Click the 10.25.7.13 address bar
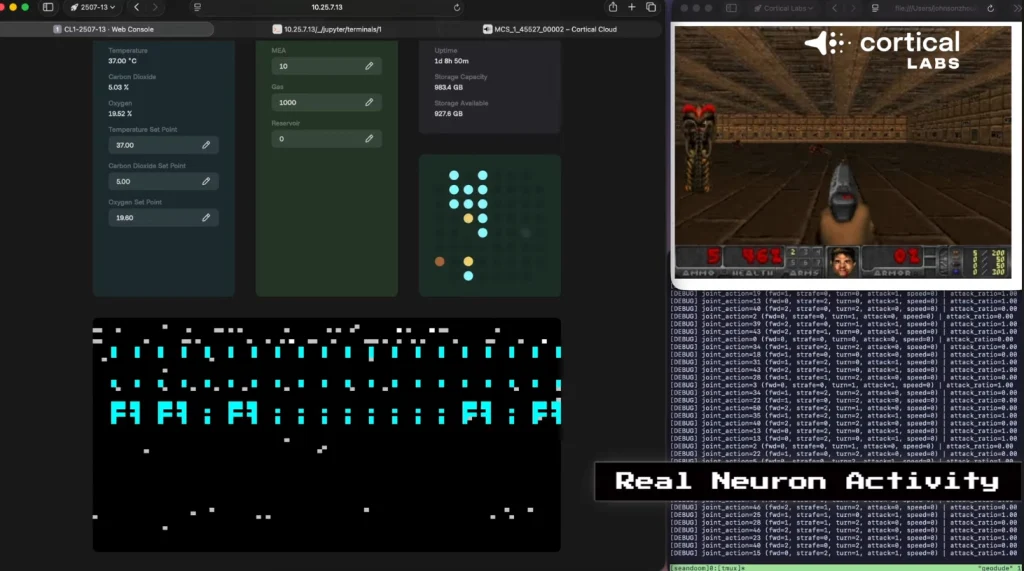The image size is (1024, 571). 327,7
